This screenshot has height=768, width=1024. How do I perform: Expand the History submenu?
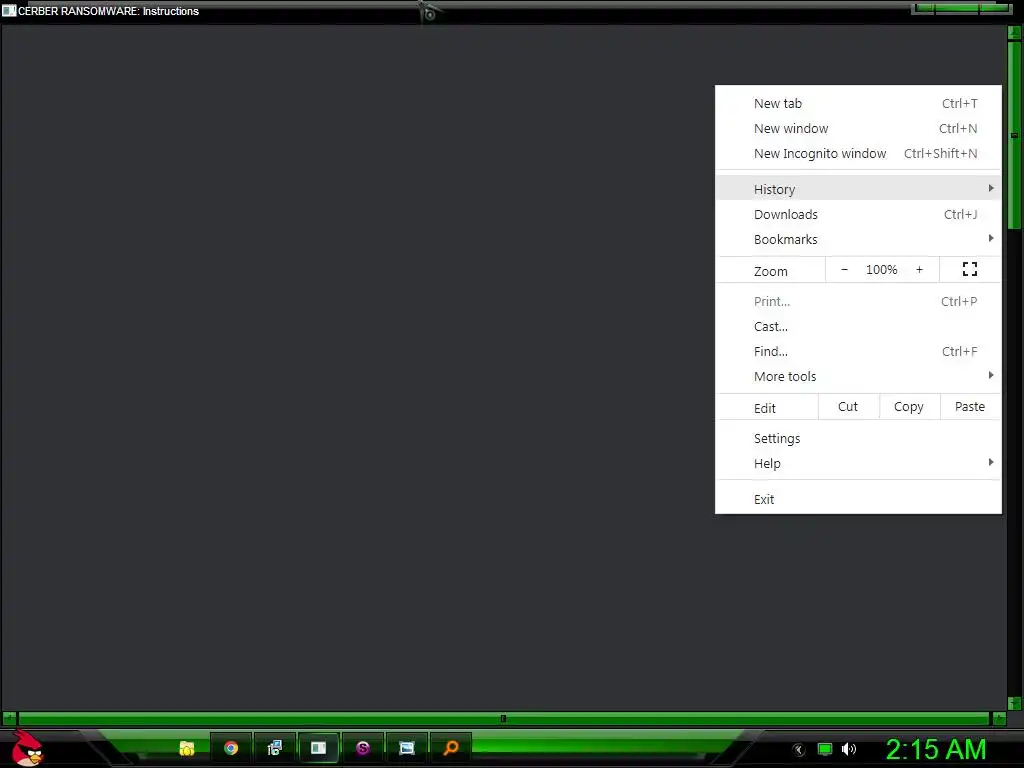point(858,189)
